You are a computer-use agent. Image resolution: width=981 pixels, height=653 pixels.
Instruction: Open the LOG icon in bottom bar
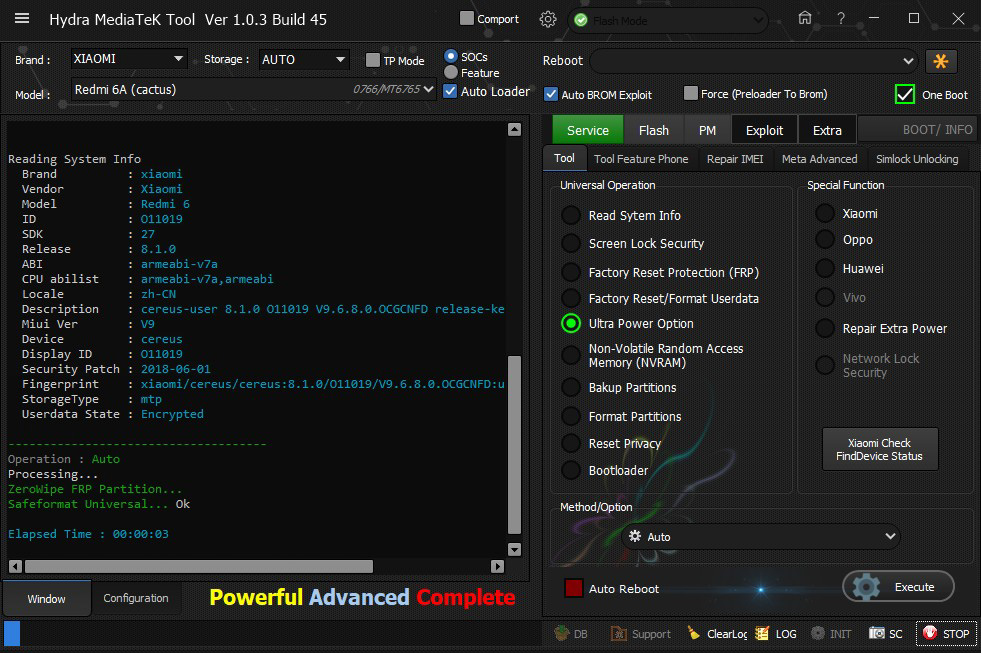click(x=762, y=633)
